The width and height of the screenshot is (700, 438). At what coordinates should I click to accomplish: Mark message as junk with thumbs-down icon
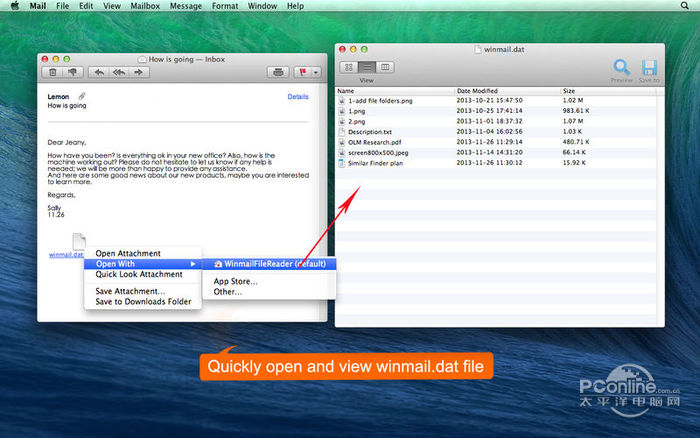(72, 72)
